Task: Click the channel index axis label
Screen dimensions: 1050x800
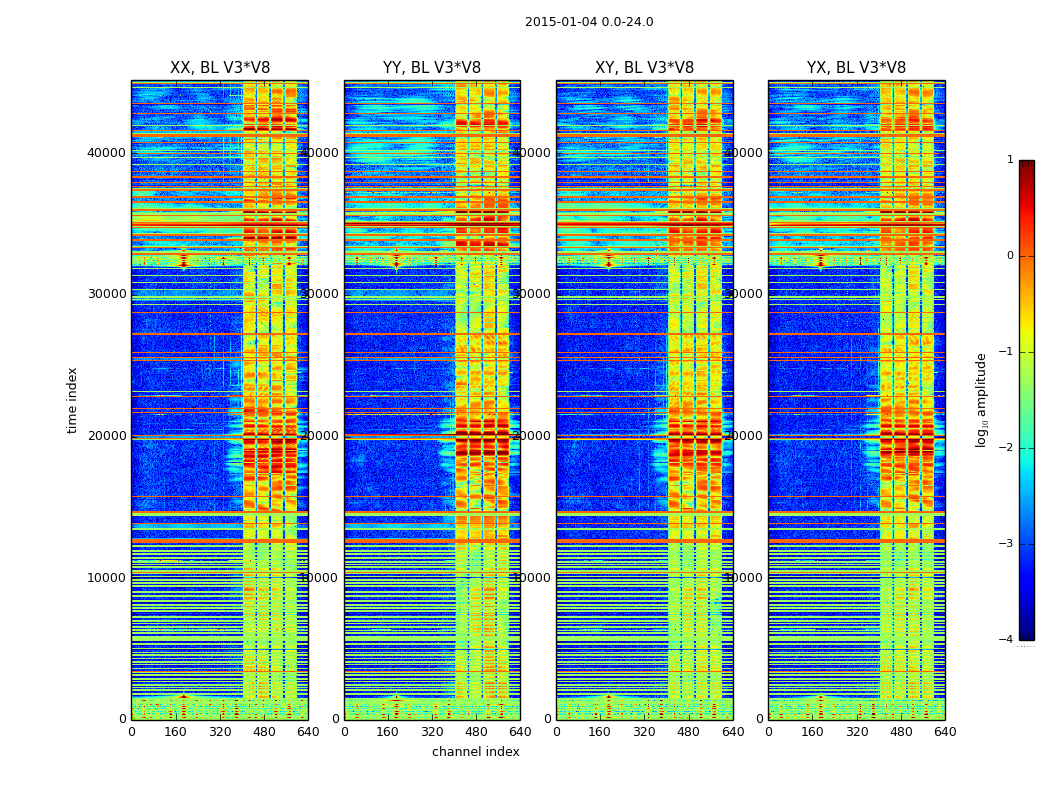Action: coord(475,752)
